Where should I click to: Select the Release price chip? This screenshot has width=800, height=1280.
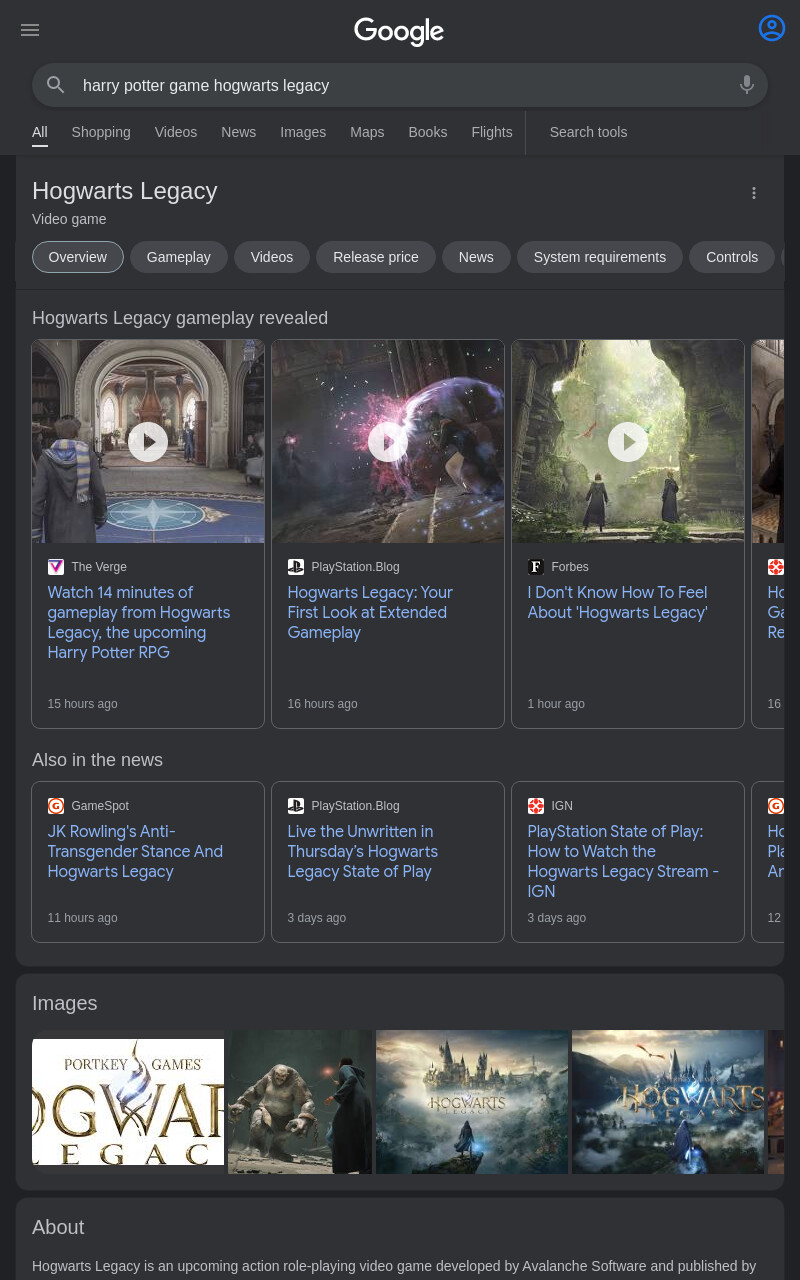coord(376,257)
